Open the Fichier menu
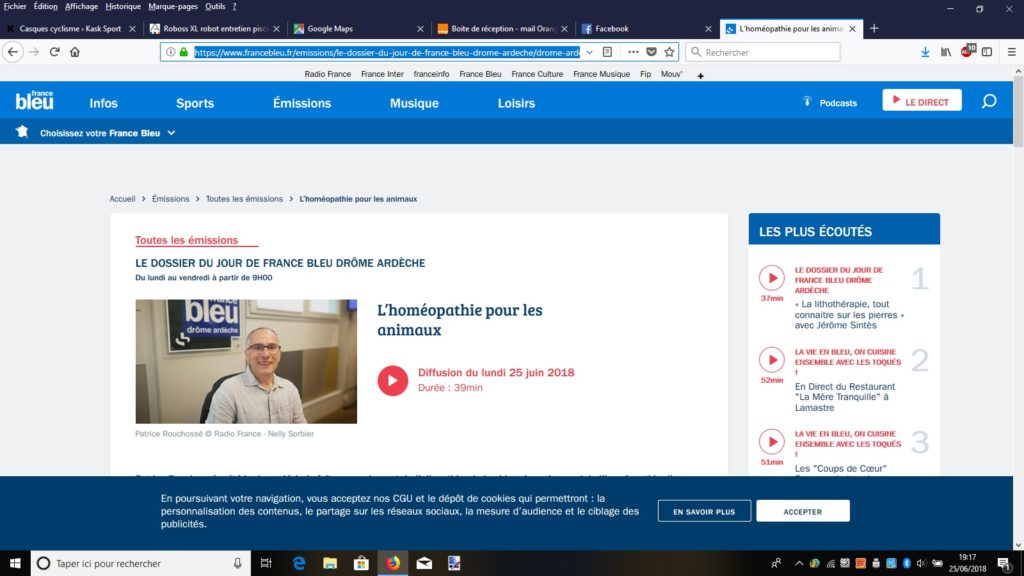This screenshot has height=576, width=1024. click(14, 7)
